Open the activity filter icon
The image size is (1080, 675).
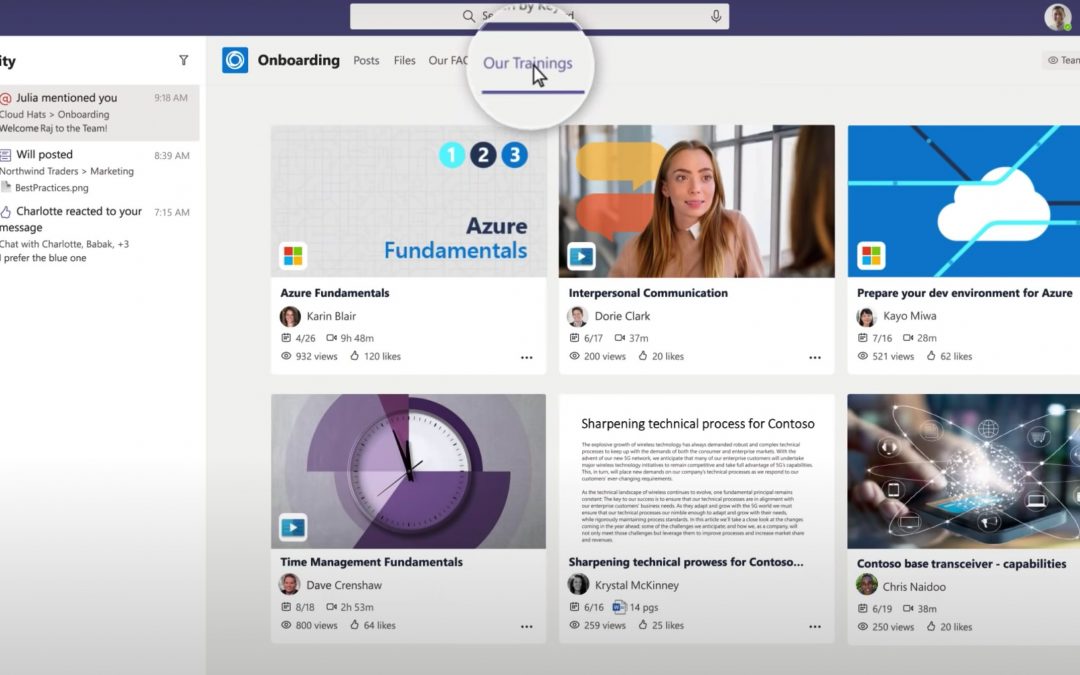coord(183,61)
